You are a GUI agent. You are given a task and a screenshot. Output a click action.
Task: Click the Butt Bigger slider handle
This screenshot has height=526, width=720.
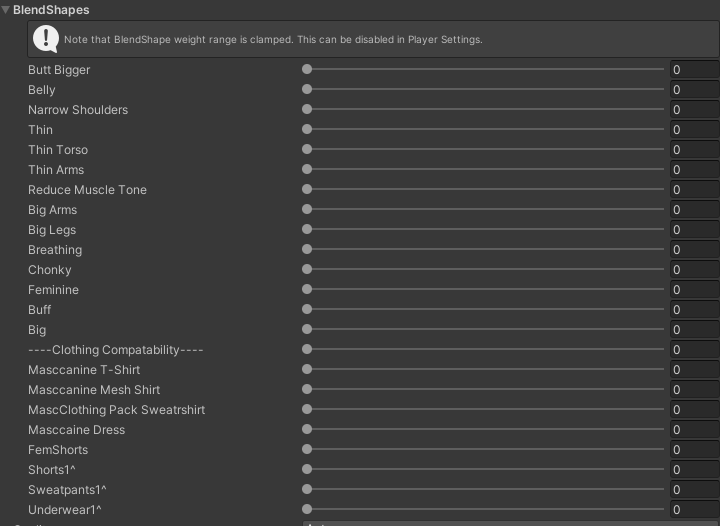307,70
